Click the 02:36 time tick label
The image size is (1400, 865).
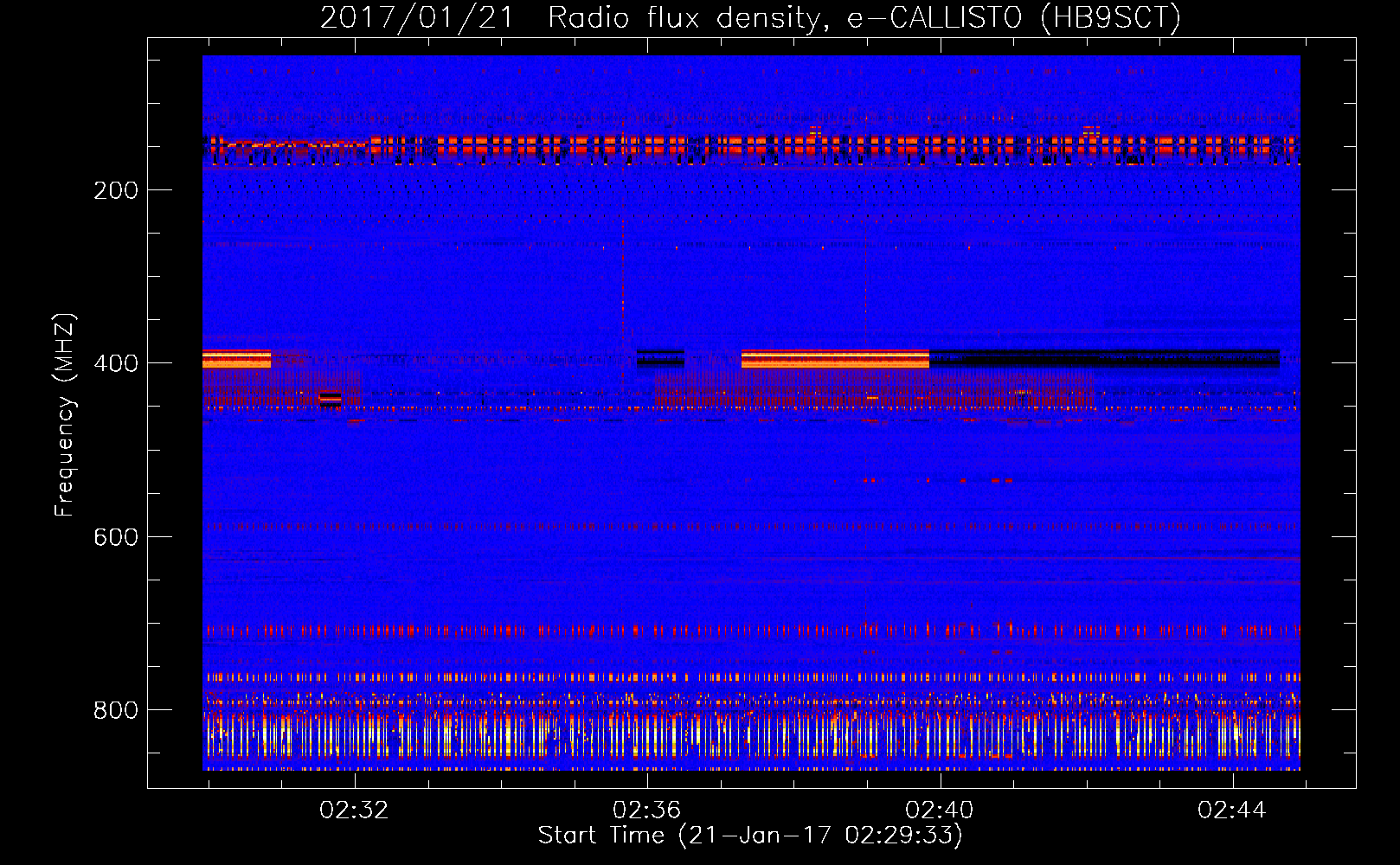(646, 811)
